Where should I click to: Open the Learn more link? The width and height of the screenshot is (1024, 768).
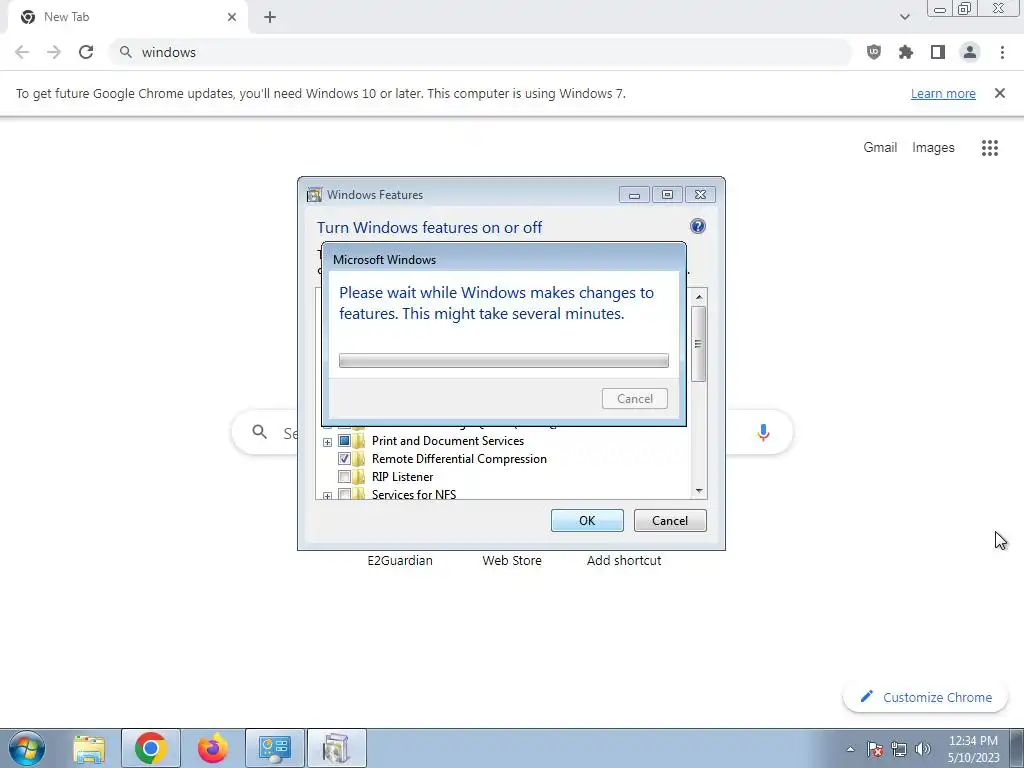[943, 93]
